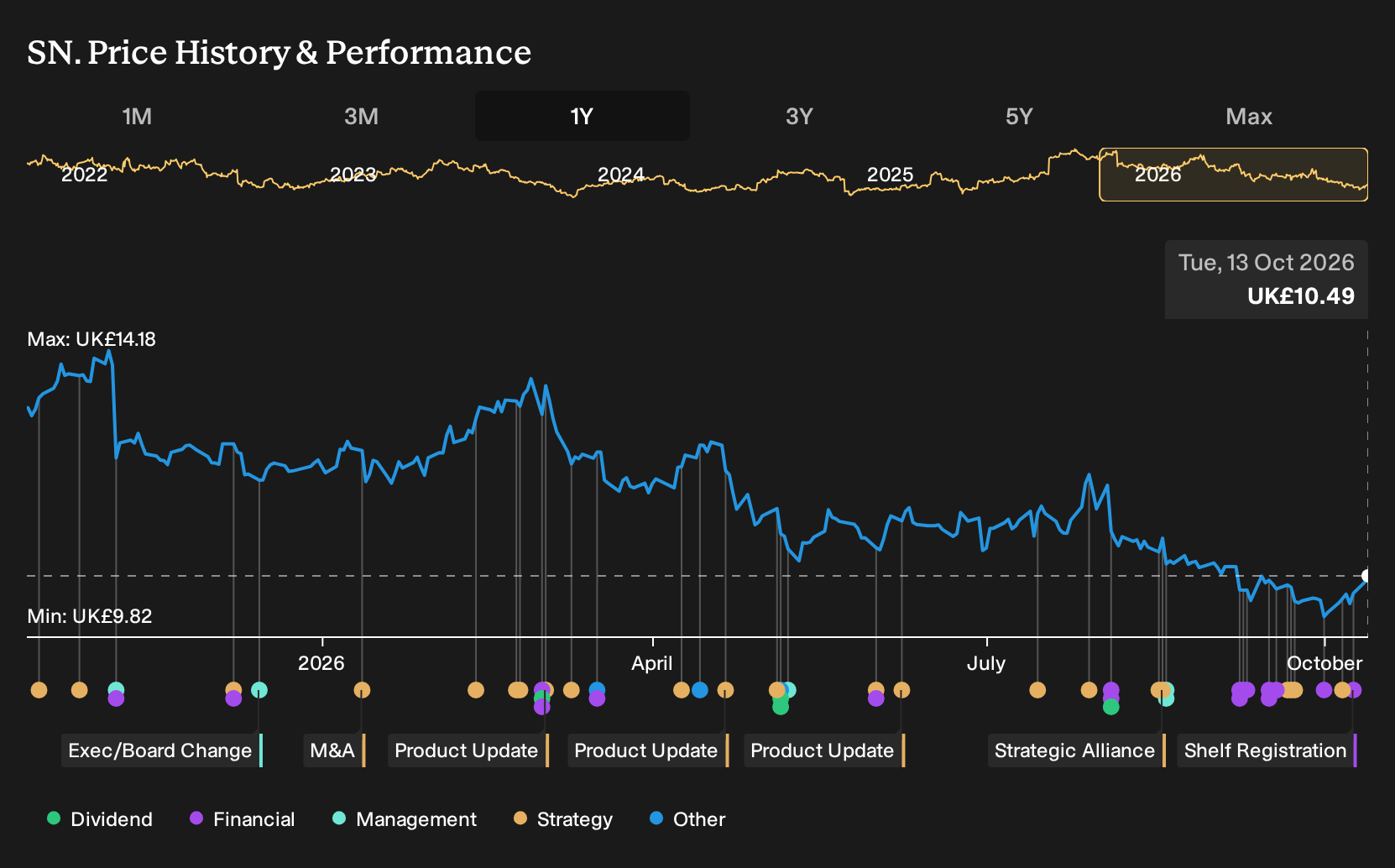Viewport: 1395px width, 868px height.
Task: Toggle Financial events in the legend
Action: click(243, 819)
